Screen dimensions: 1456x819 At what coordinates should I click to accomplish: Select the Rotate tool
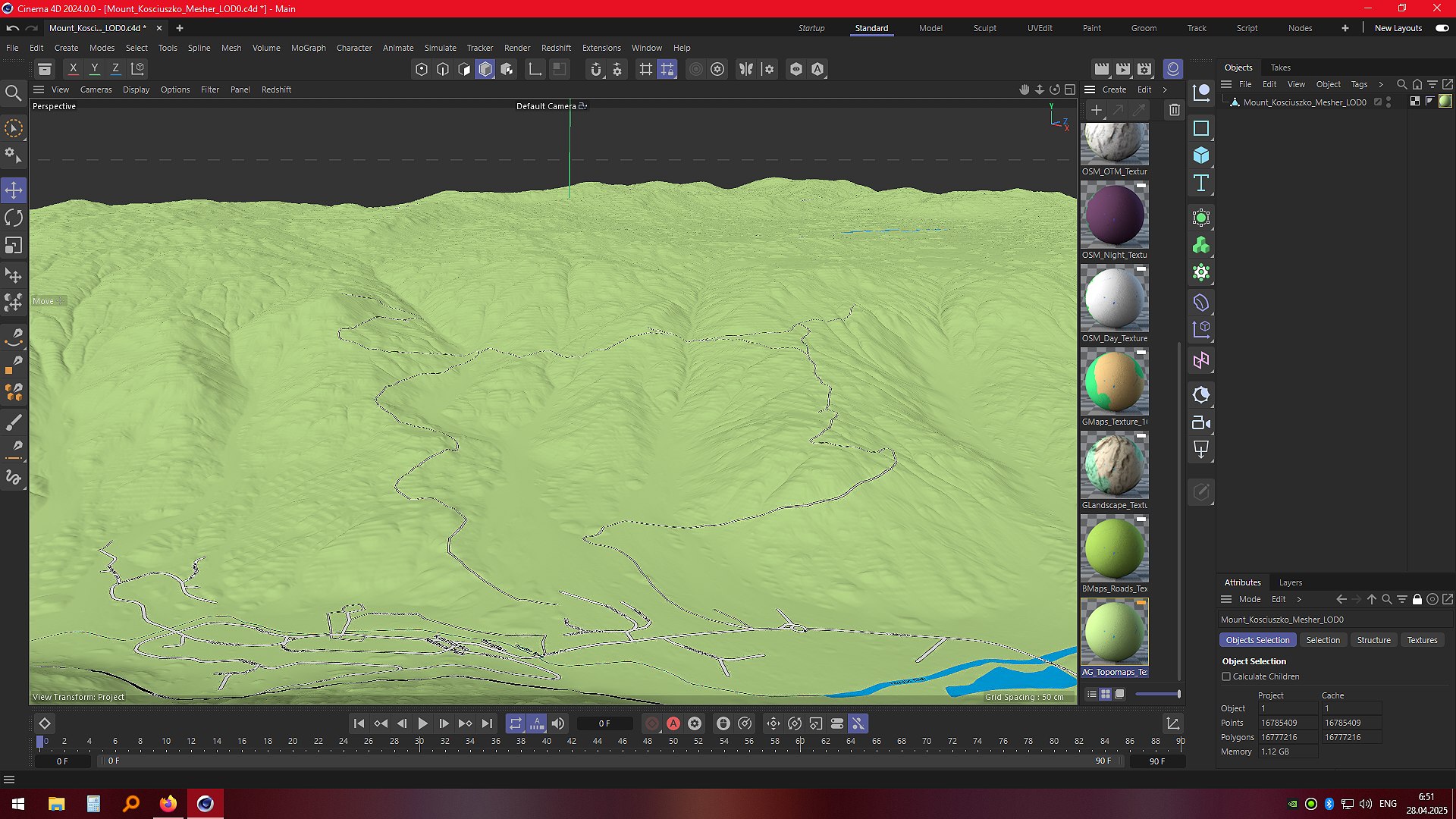click(14, 218)
